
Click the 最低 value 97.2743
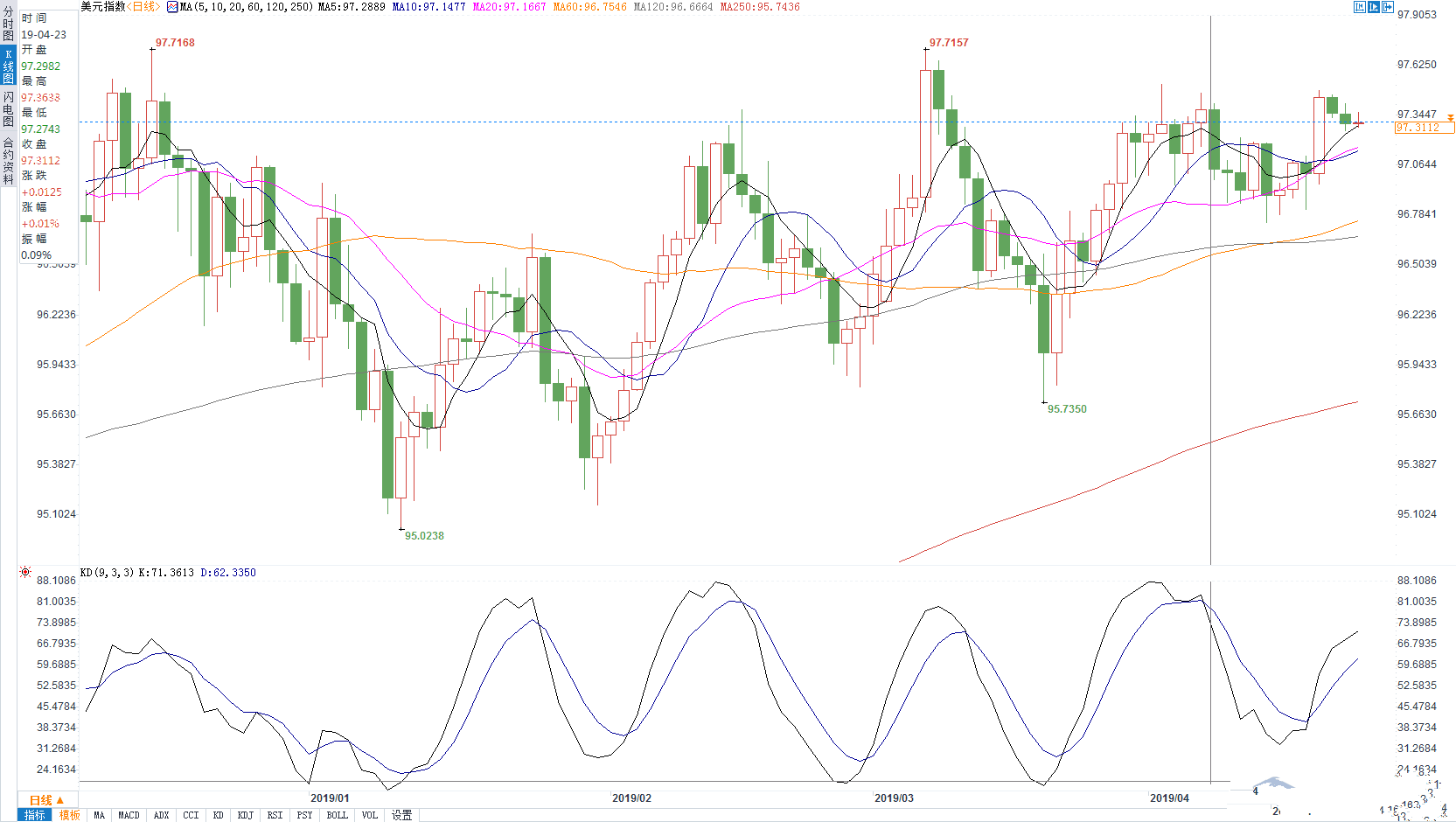click(x=41, y=129)
